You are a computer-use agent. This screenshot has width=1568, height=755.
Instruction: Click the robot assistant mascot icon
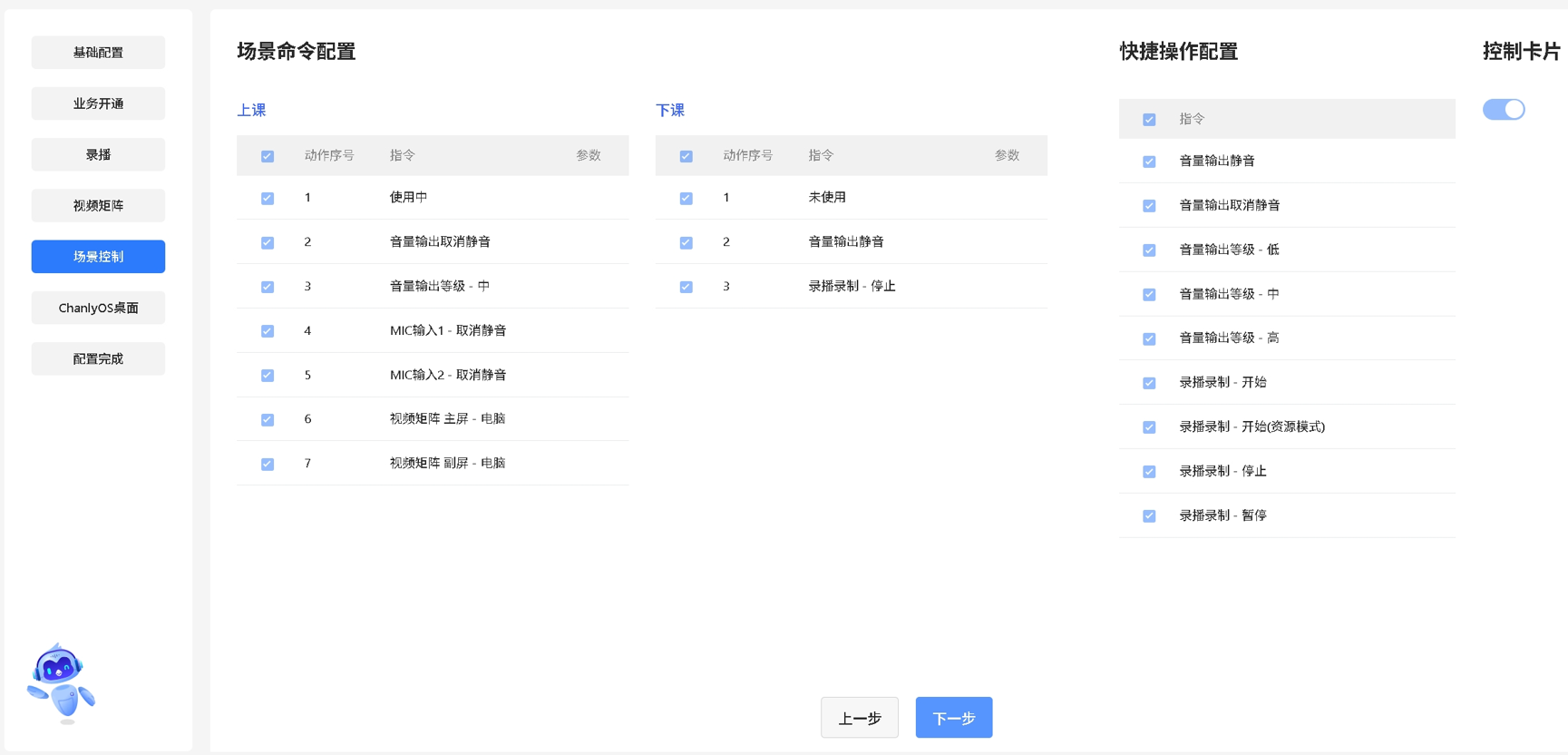[61, 683]
